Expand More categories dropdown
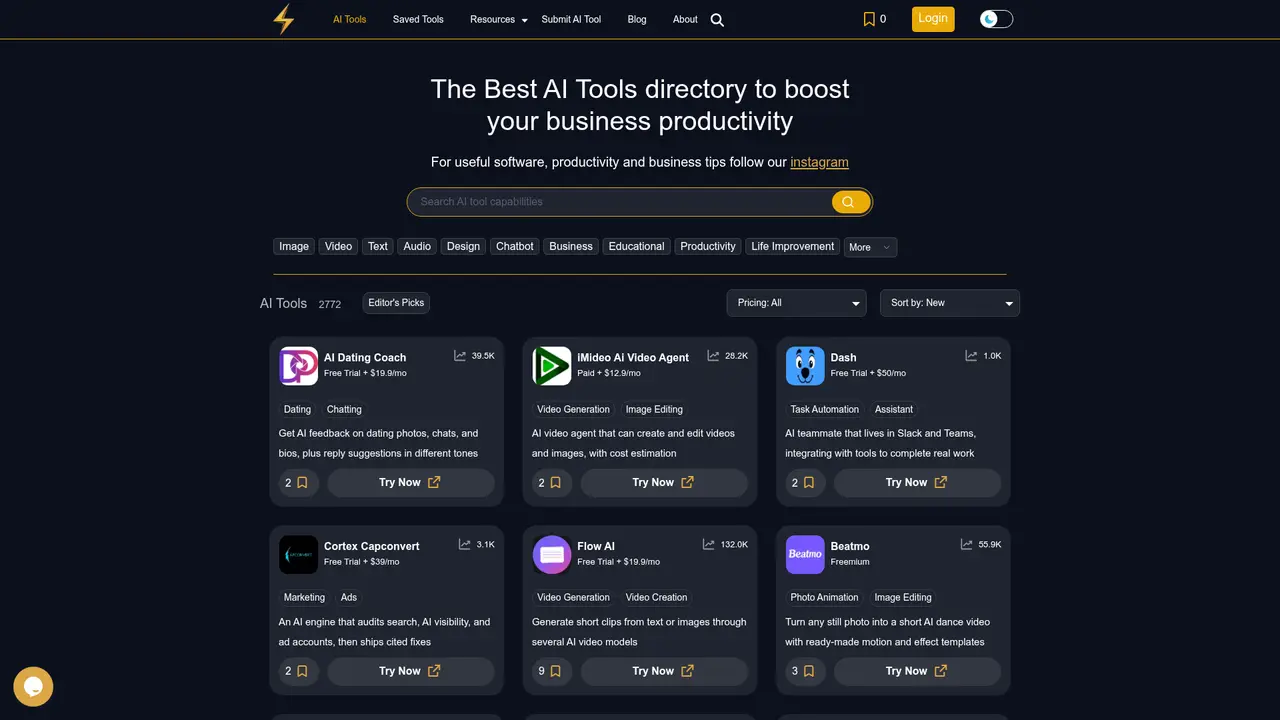Viewport: 1280px width, 720px height. point(870,247)
